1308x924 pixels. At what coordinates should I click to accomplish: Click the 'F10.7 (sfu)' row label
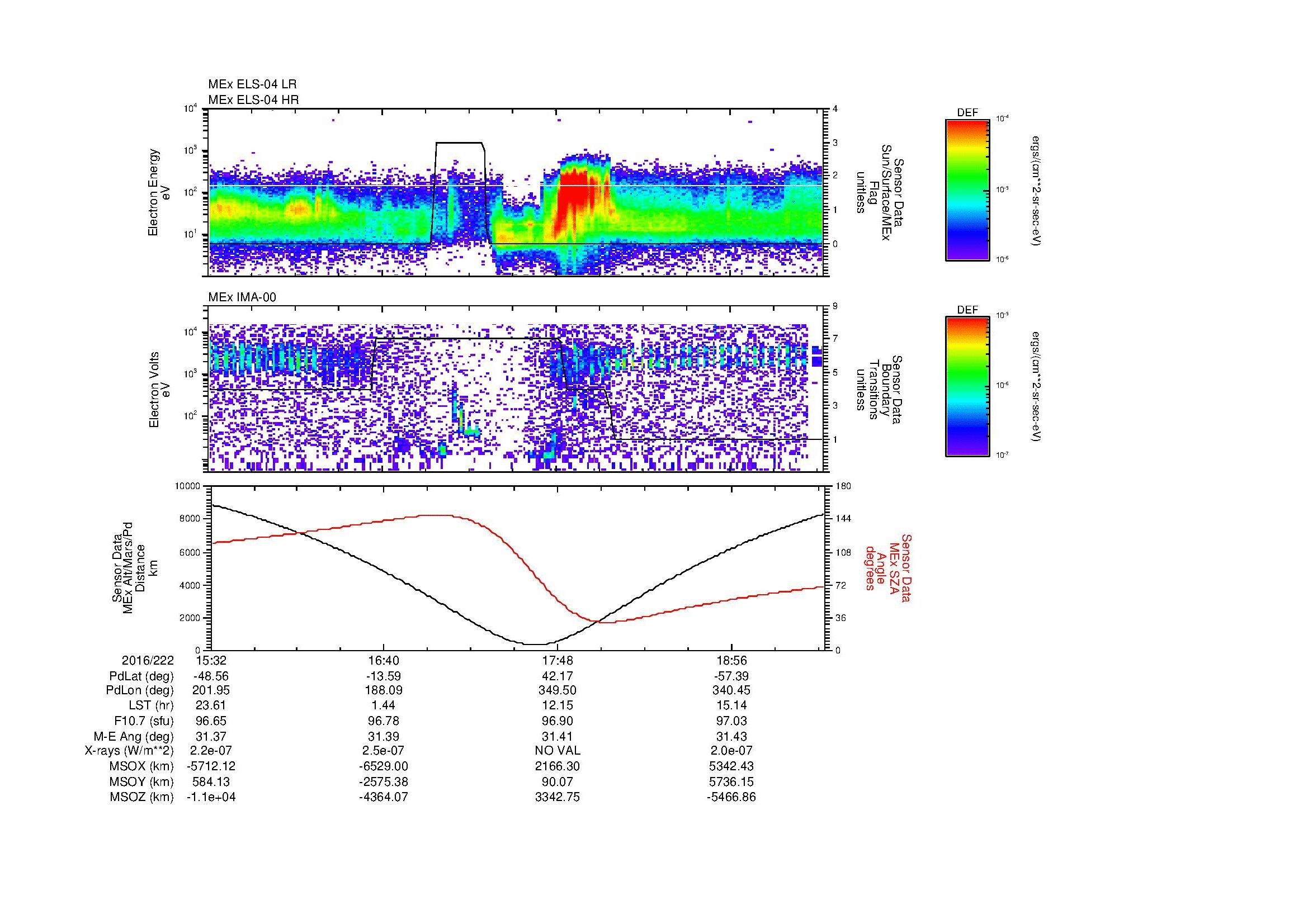coord(144,721)
